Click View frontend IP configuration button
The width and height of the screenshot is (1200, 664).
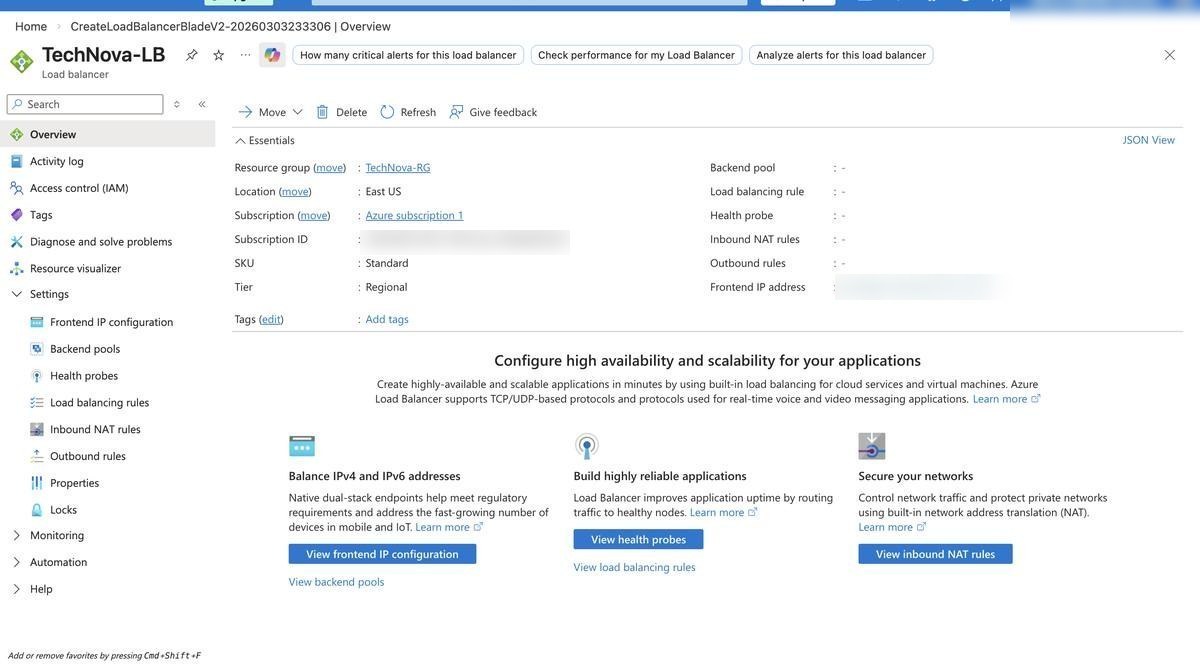click(x=382, y=554)
